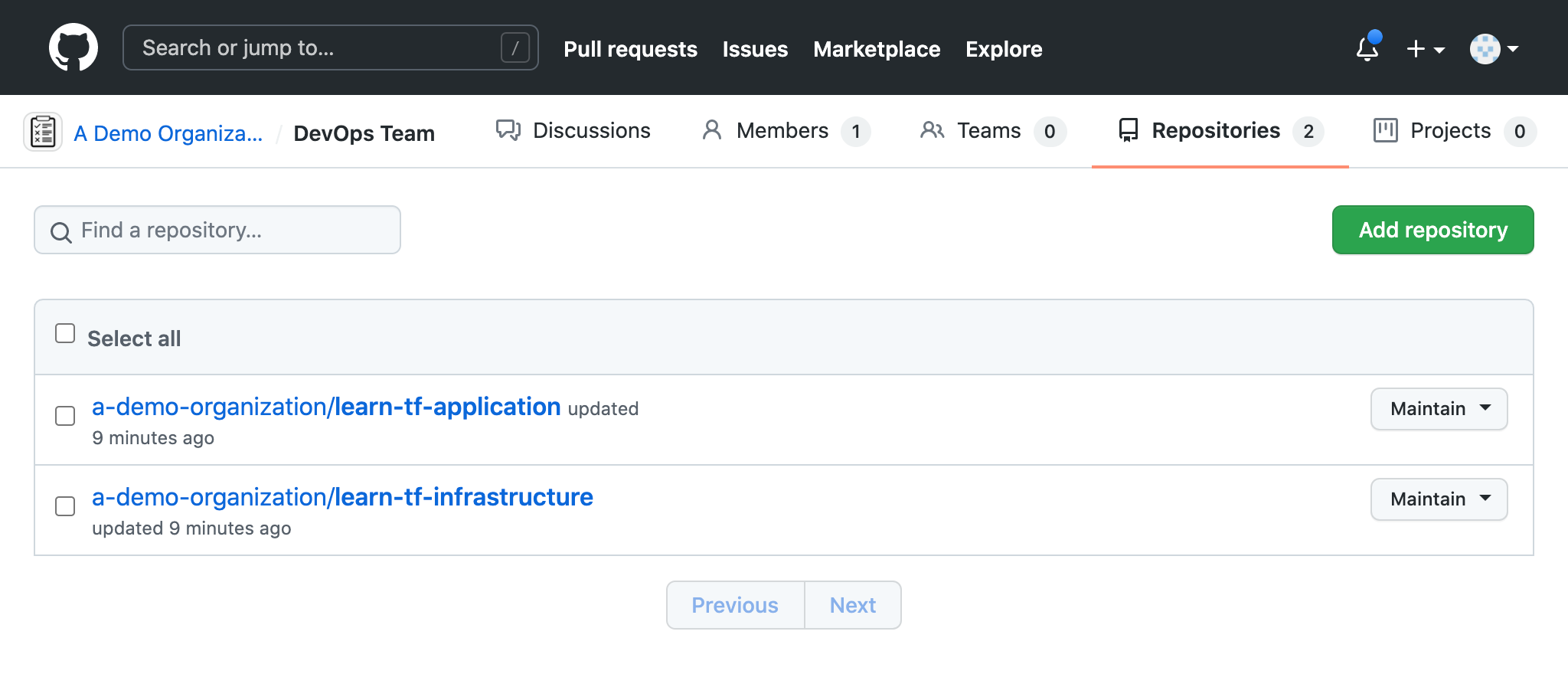Open the learn-tf-infrastructure repository link
This screenshot has width=1568, height=687.
[342, 497]
